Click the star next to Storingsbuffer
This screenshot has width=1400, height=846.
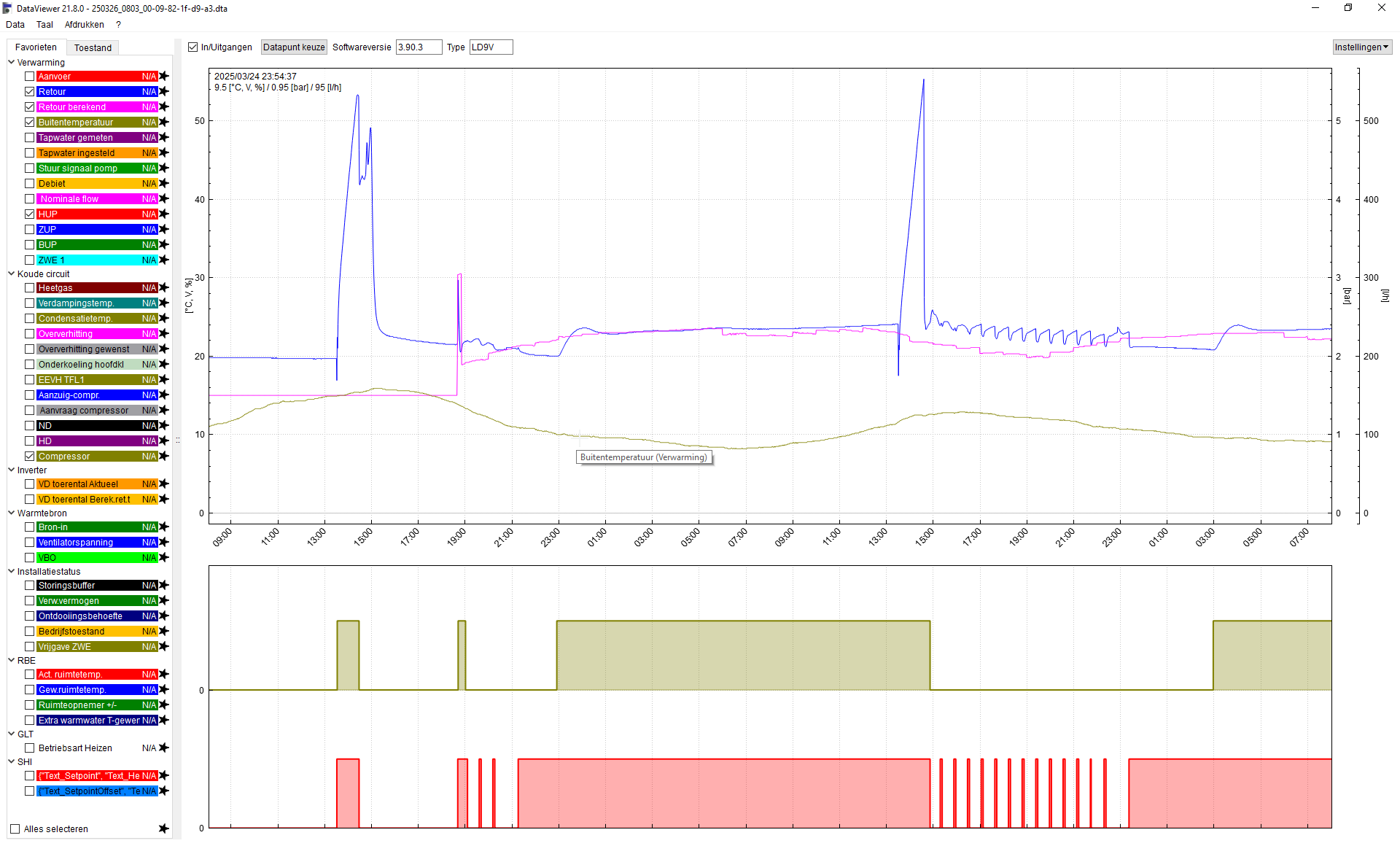point(164,585)
